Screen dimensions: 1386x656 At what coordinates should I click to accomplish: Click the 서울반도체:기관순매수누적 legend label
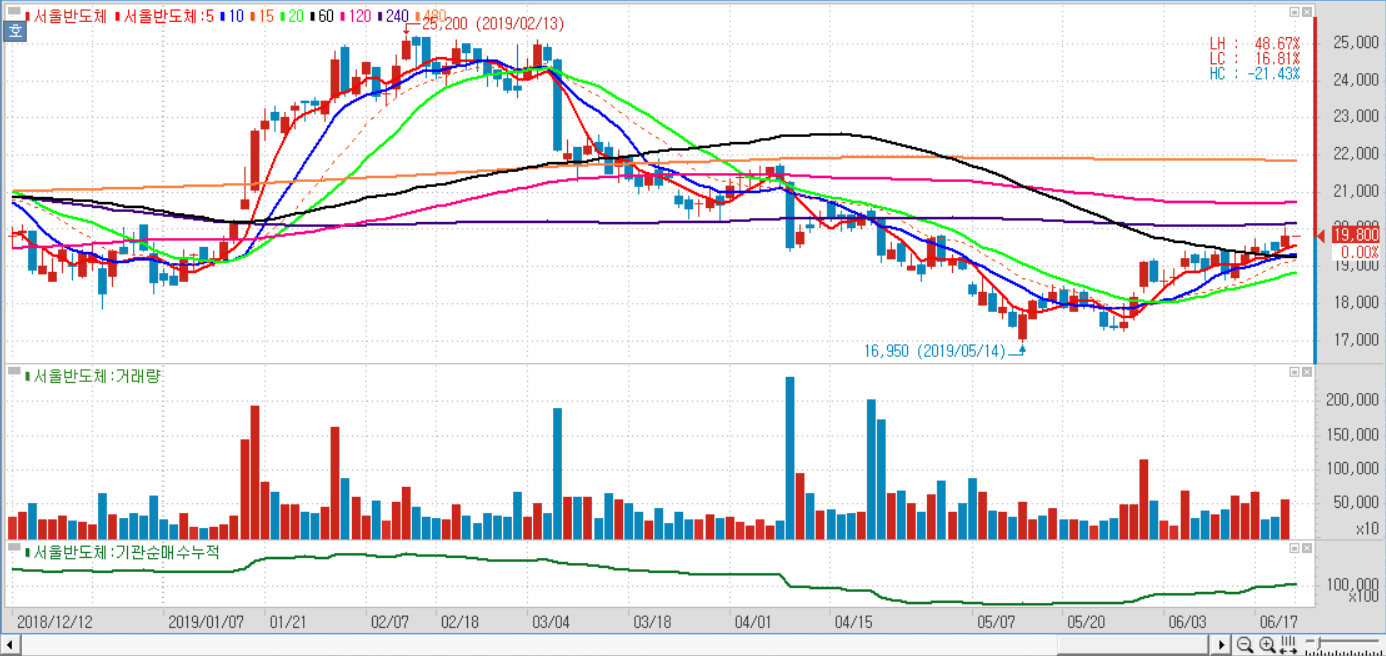click(120, 552)
